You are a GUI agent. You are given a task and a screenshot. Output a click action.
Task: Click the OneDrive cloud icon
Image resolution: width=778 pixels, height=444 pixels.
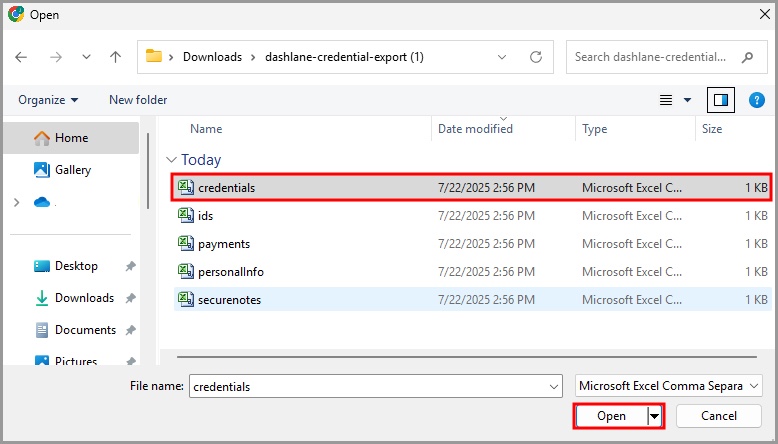pyautogui.click(x=42, y=202)
